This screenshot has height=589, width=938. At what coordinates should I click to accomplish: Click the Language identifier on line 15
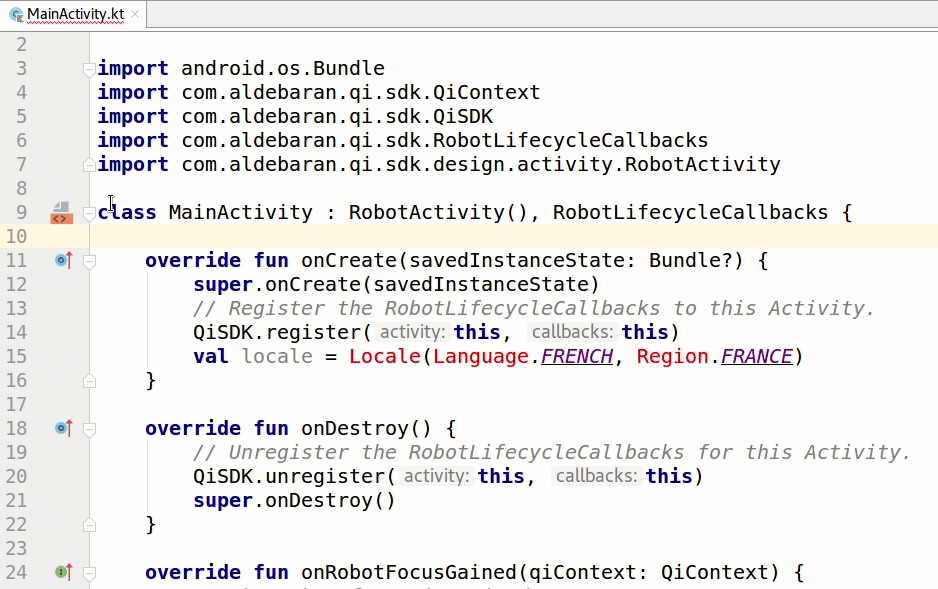(481, 356)
